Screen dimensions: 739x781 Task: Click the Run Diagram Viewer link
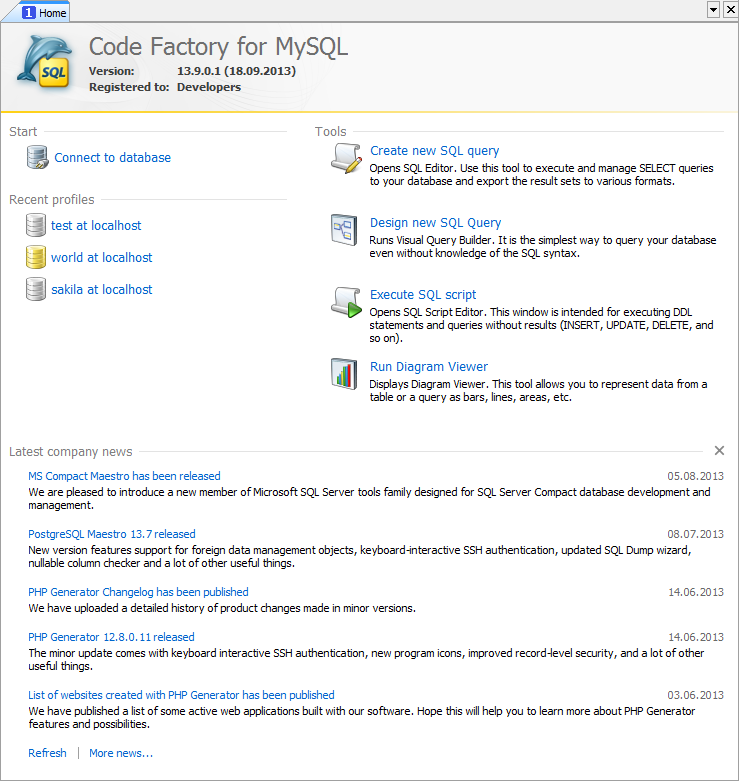[429, 367]
